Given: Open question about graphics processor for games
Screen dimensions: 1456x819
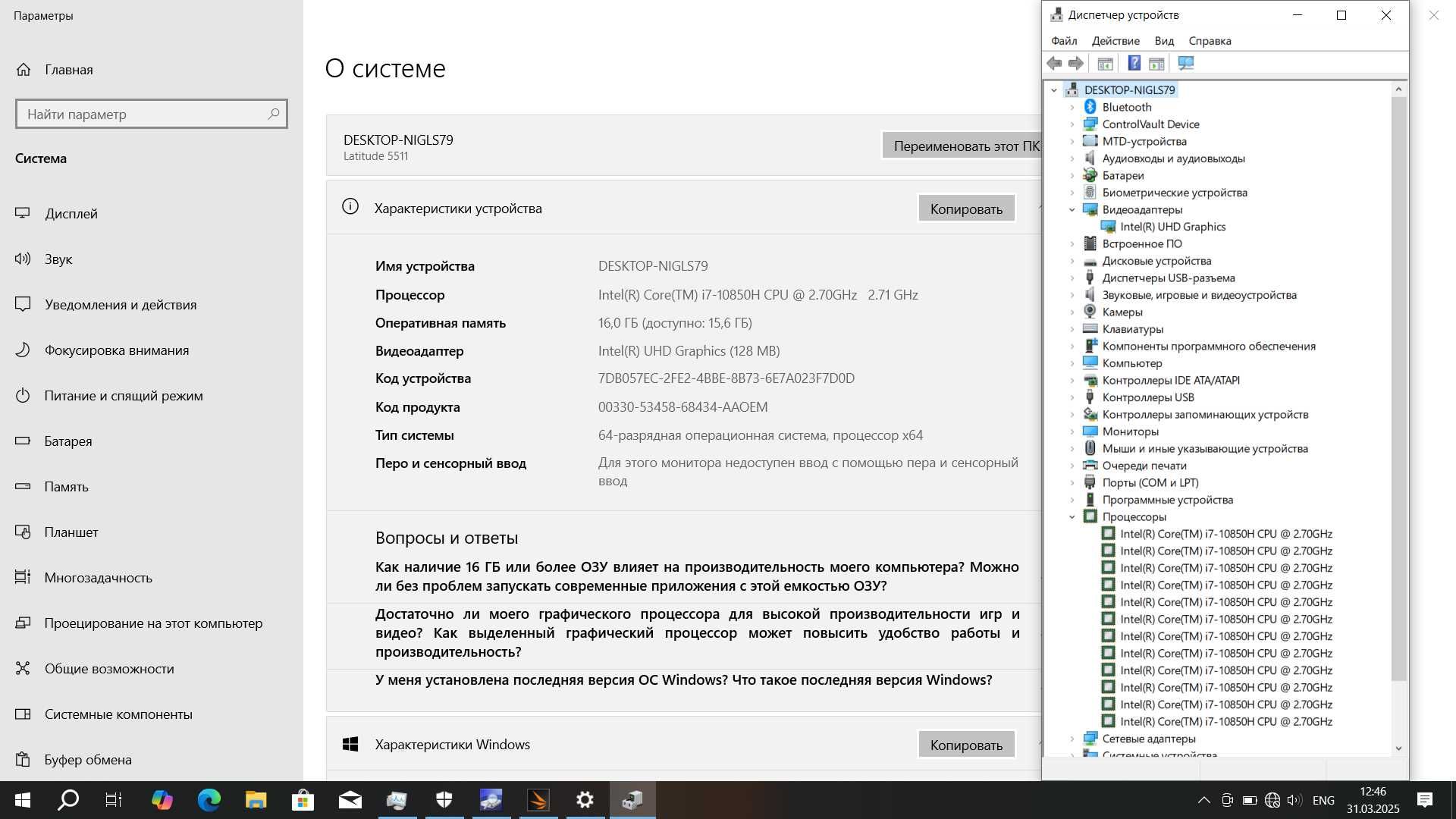Looking at the screenshot, I should click(x=697, y=632).
